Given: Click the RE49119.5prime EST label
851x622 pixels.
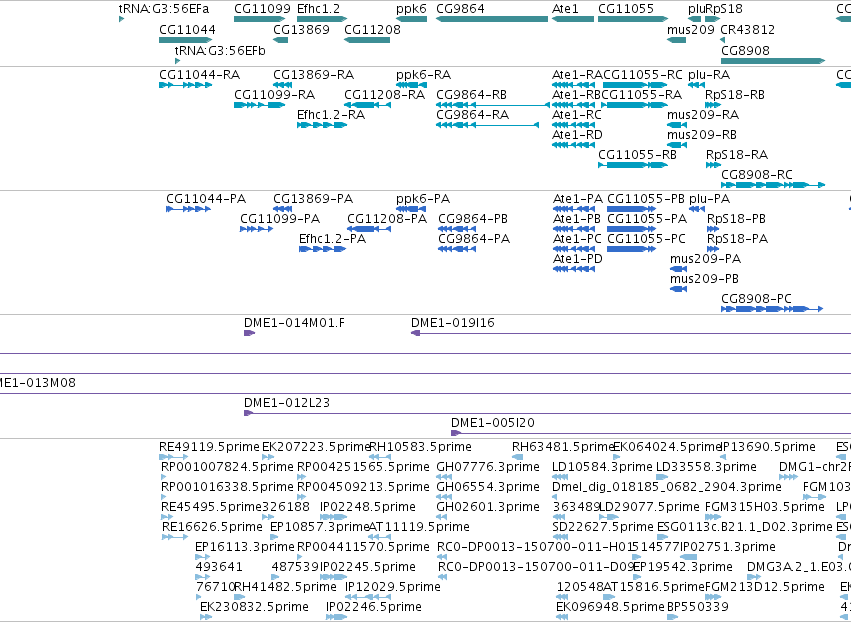Looking at the screenshot, I should [209, 447].
